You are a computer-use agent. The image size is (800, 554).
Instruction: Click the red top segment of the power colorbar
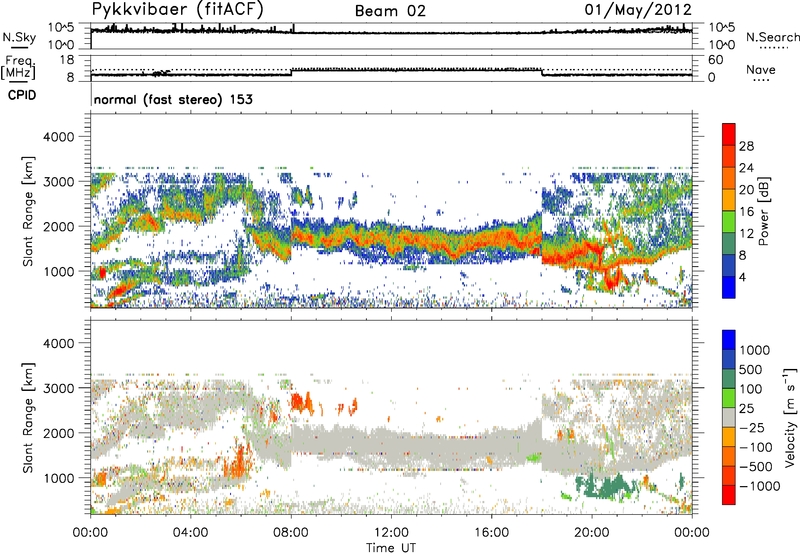pyautogui.click(x=729, y=135)
